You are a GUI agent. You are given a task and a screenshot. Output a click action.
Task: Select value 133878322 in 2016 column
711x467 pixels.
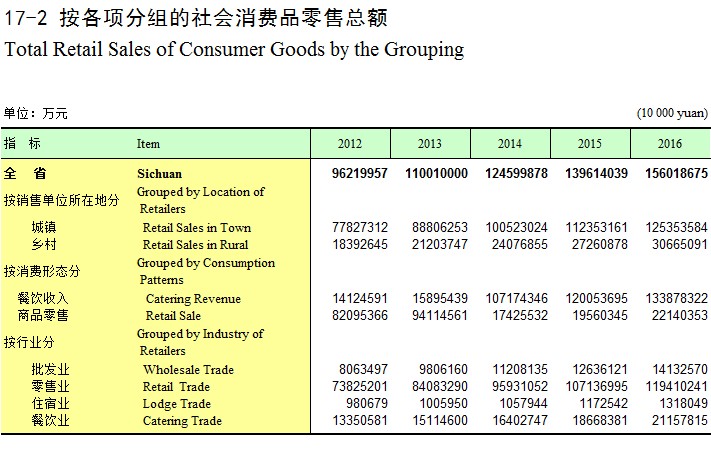[677, 298]
